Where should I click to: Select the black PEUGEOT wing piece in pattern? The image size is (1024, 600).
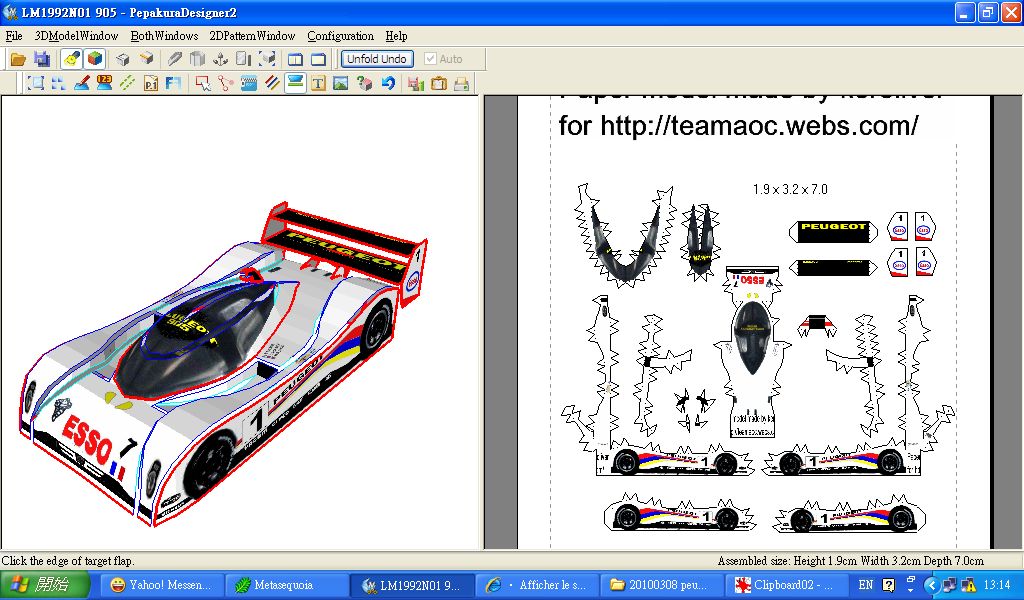click(833, 232)
